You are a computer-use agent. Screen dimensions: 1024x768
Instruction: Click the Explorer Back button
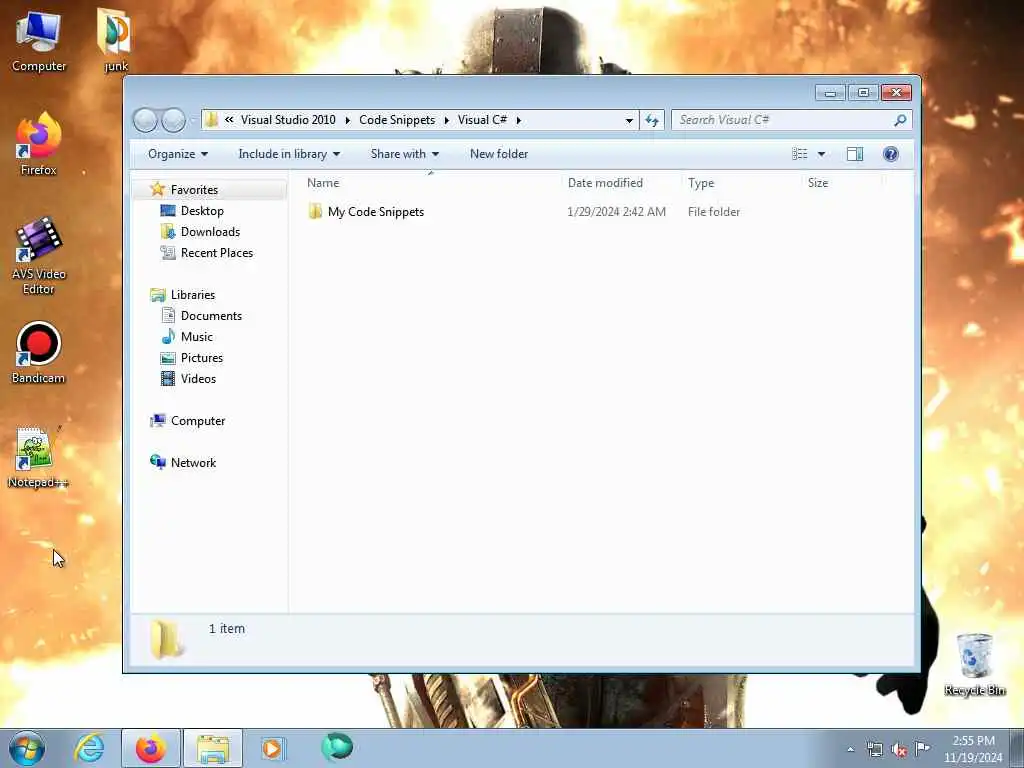point(145,120)
